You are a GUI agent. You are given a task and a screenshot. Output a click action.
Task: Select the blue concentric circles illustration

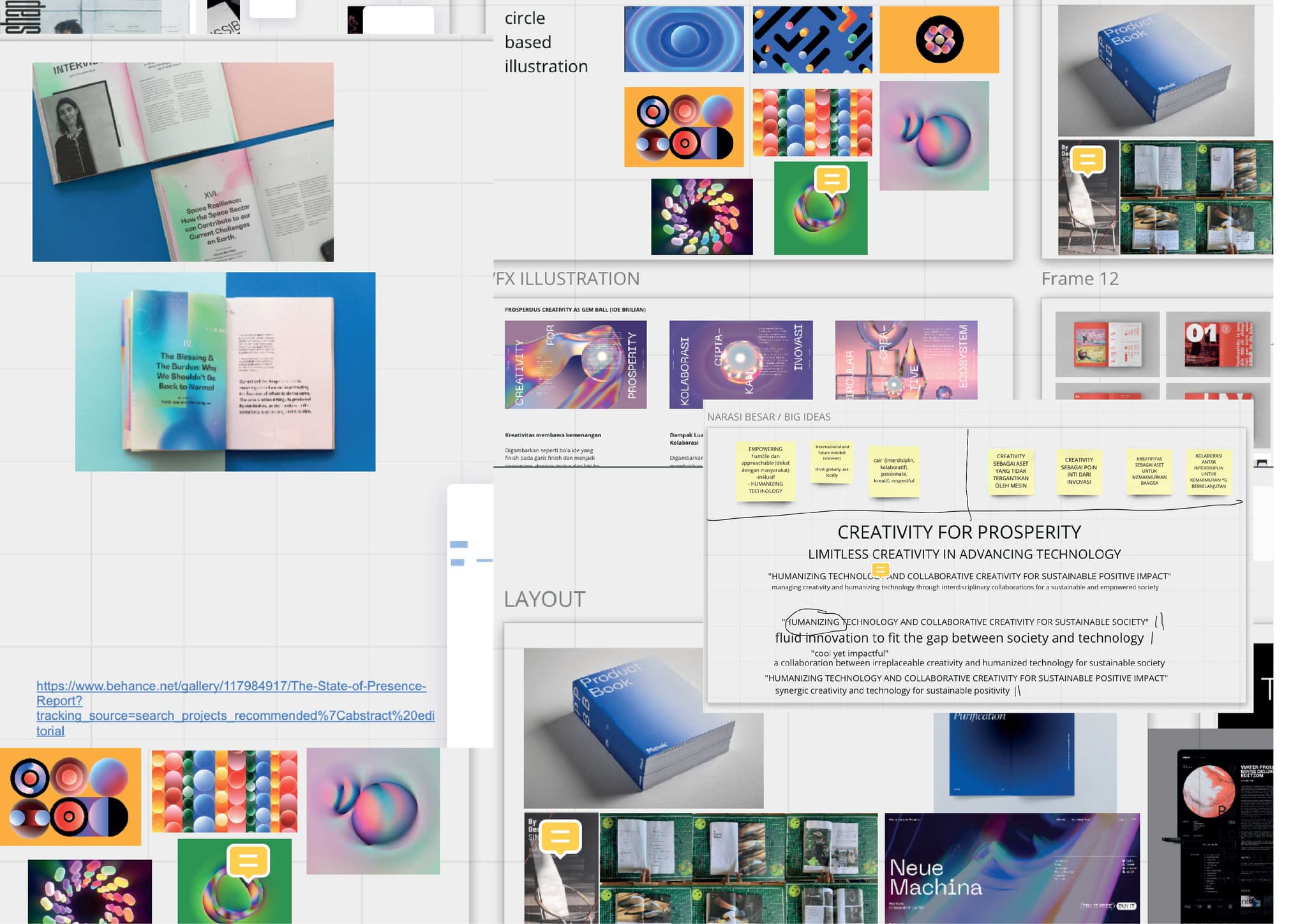684,40
